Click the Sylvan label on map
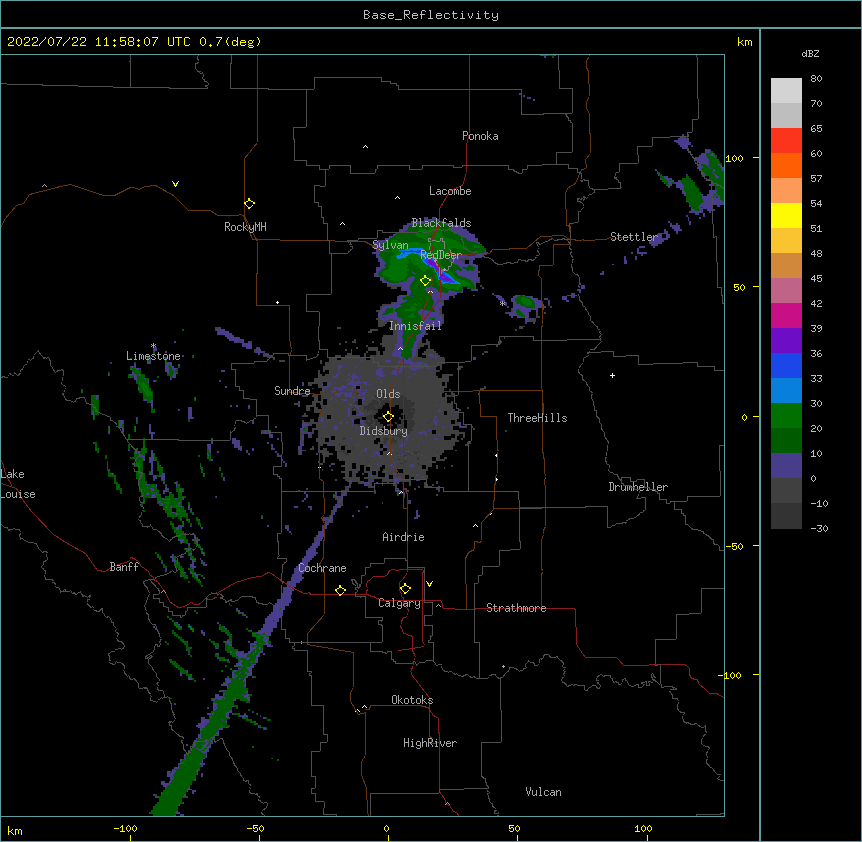The height and width of the screenshot is (842, 862). click(x=390, y=245)
